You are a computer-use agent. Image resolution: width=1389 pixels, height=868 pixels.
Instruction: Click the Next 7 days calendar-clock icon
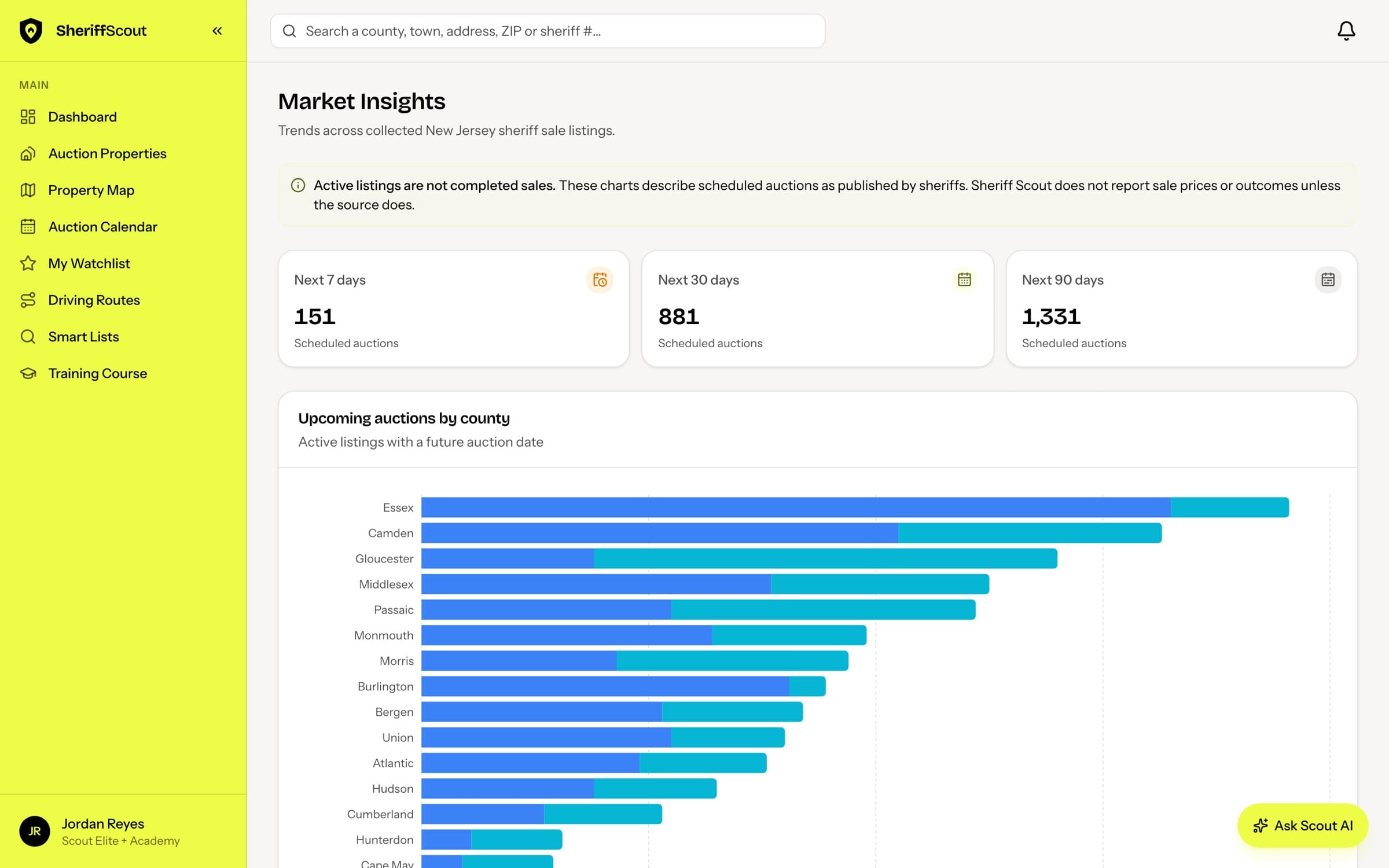tap(600, 279)
